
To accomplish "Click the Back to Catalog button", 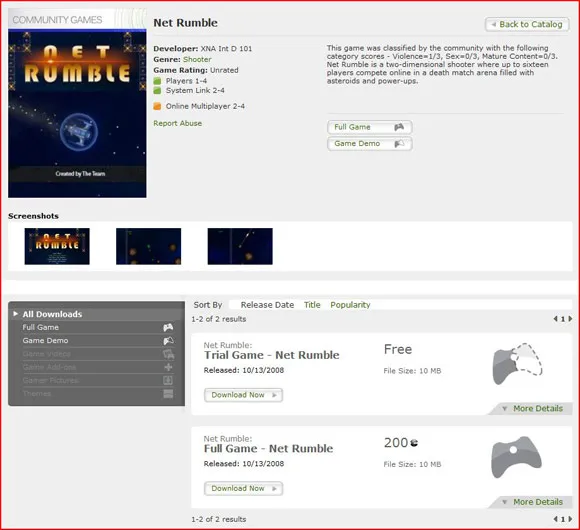I will coord(527,24).
